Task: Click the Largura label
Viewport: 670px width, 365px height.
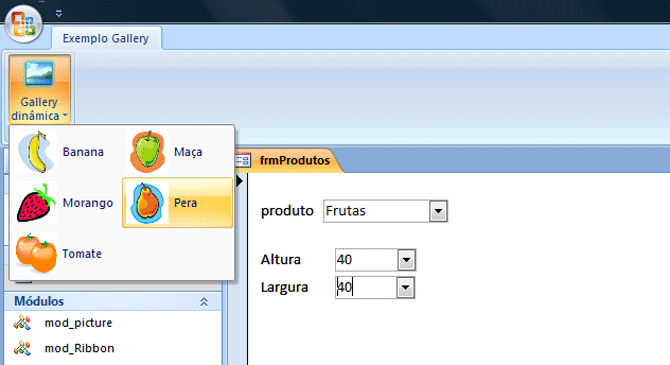Action: coord(285,287)
